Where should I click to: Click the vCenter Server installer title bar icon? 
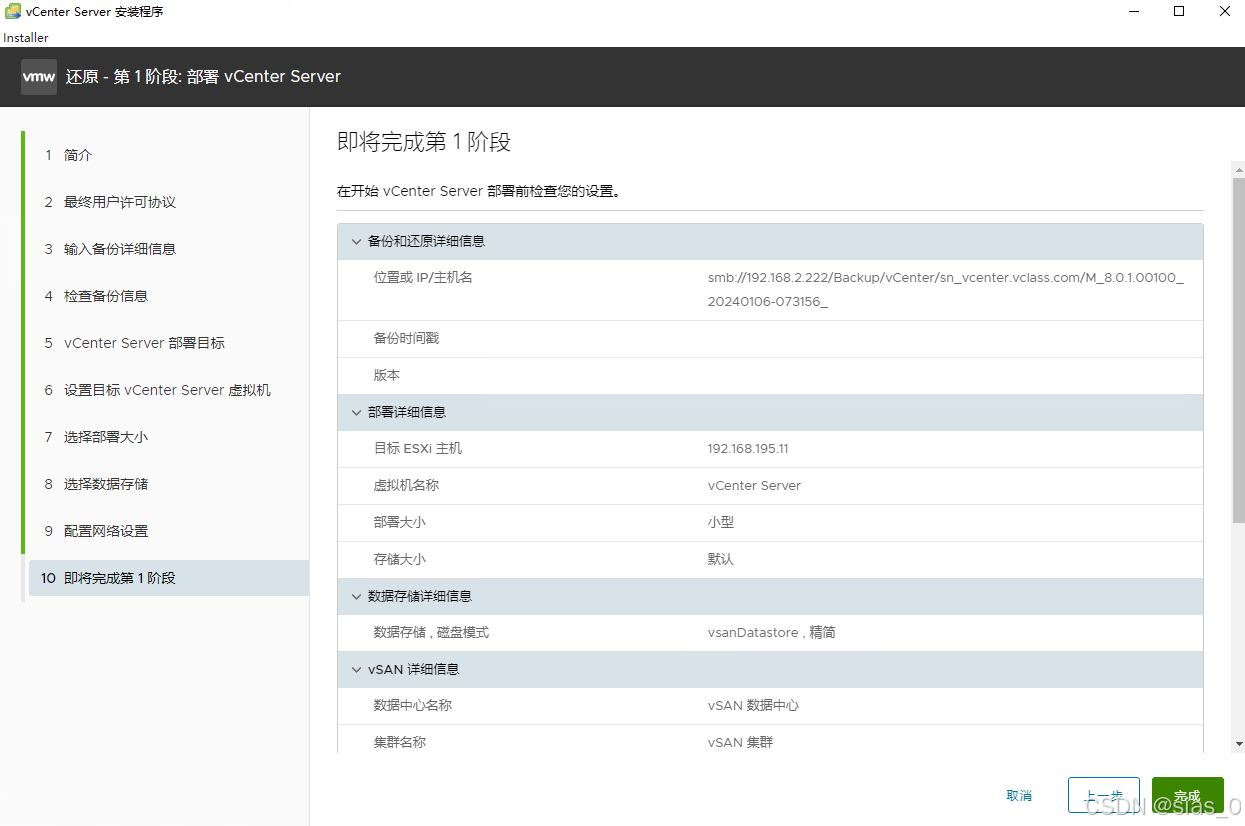tap(13, 12)
